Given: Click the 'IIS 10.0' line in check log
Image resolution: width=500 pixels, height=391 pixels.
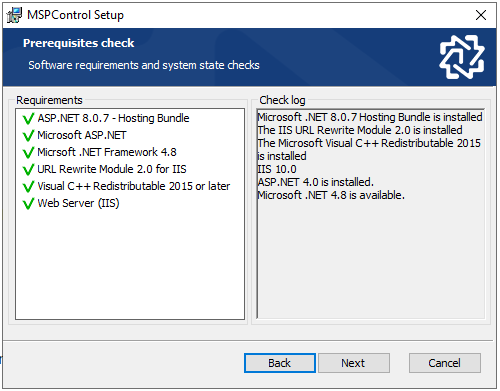Looking at the screenshot, I should 277,169.
